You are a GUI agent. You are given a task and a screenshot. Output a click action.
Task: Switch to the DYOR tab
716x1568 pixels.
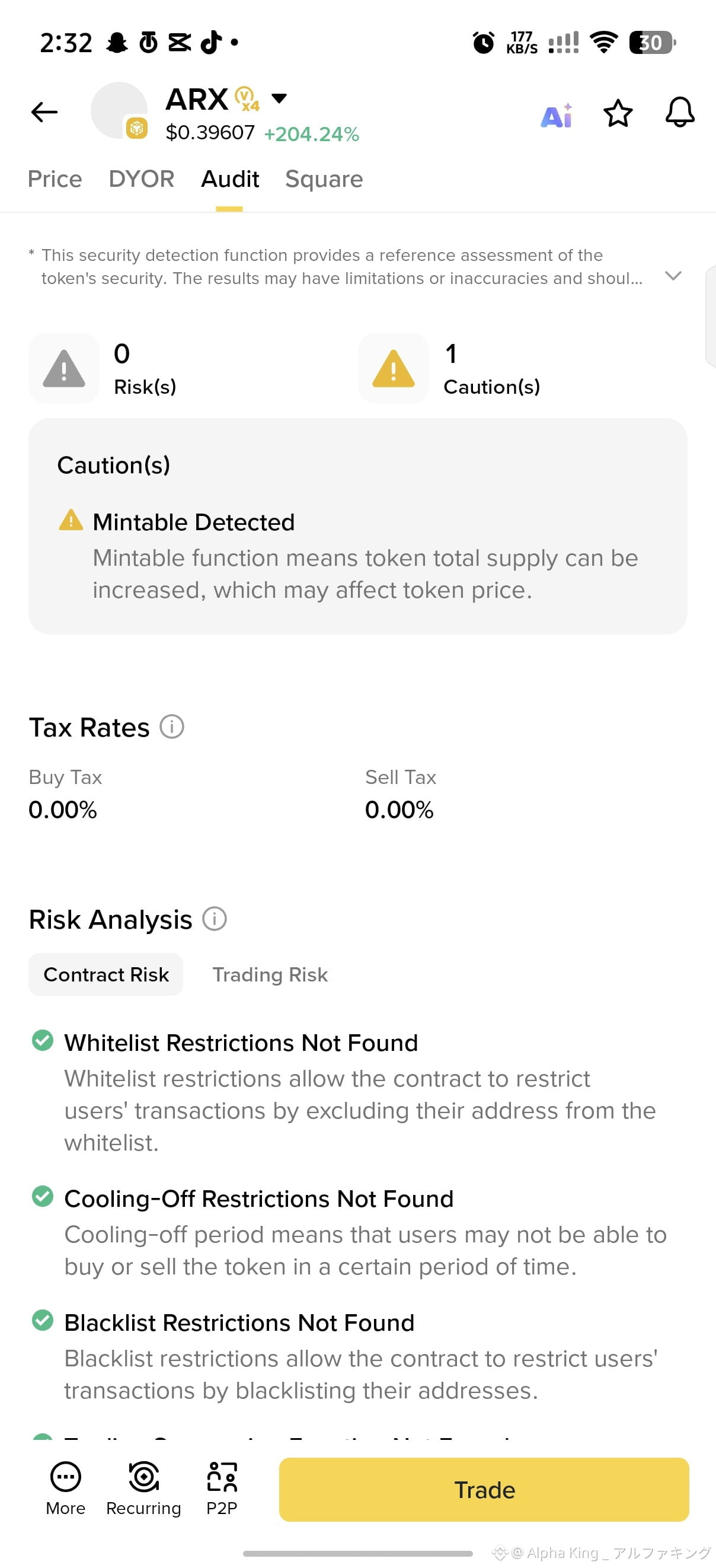pos(141,179)
